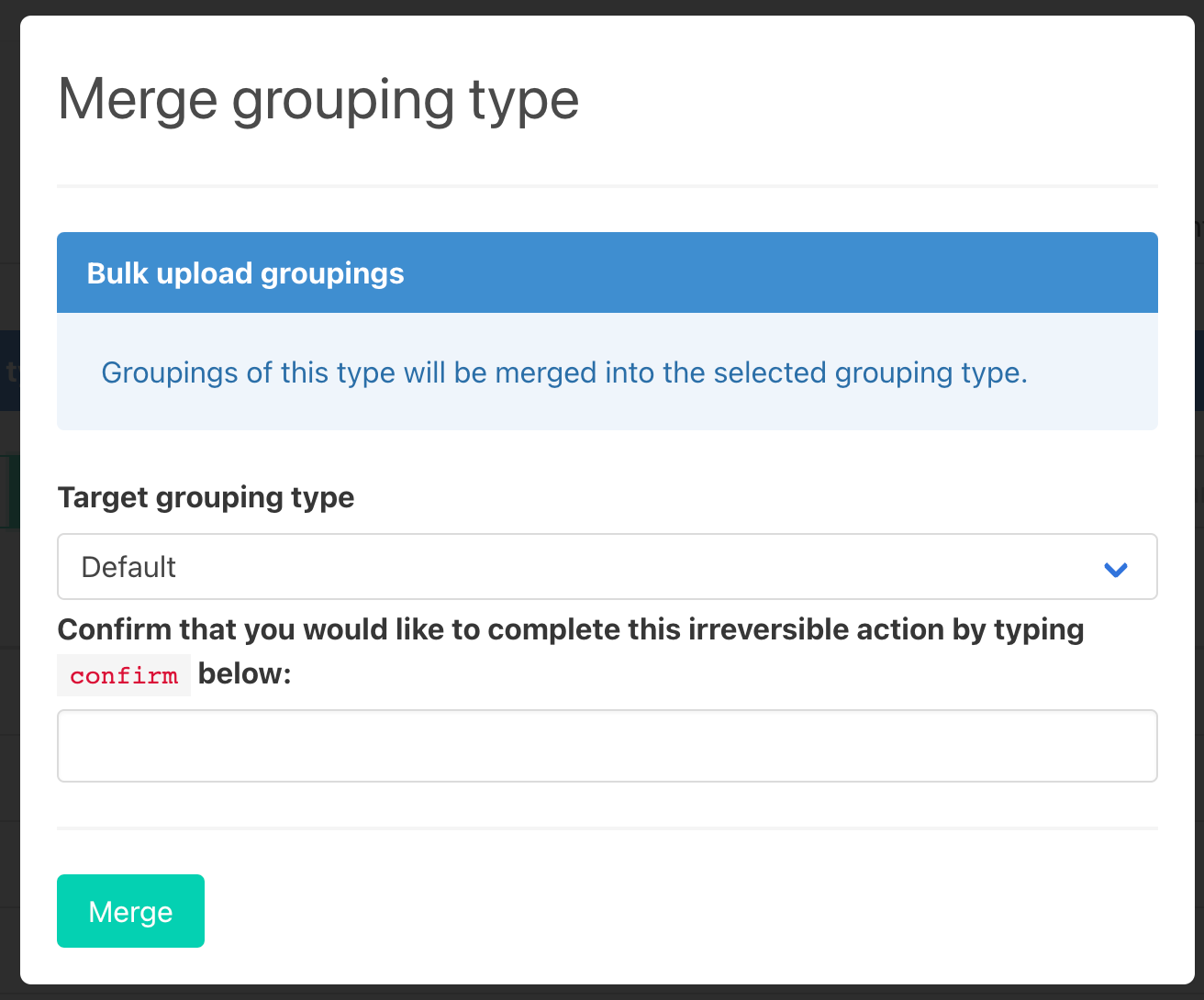Click the divider line above the Merge button
This screenshot has width=1204, height=1000.
pos(607,828)
